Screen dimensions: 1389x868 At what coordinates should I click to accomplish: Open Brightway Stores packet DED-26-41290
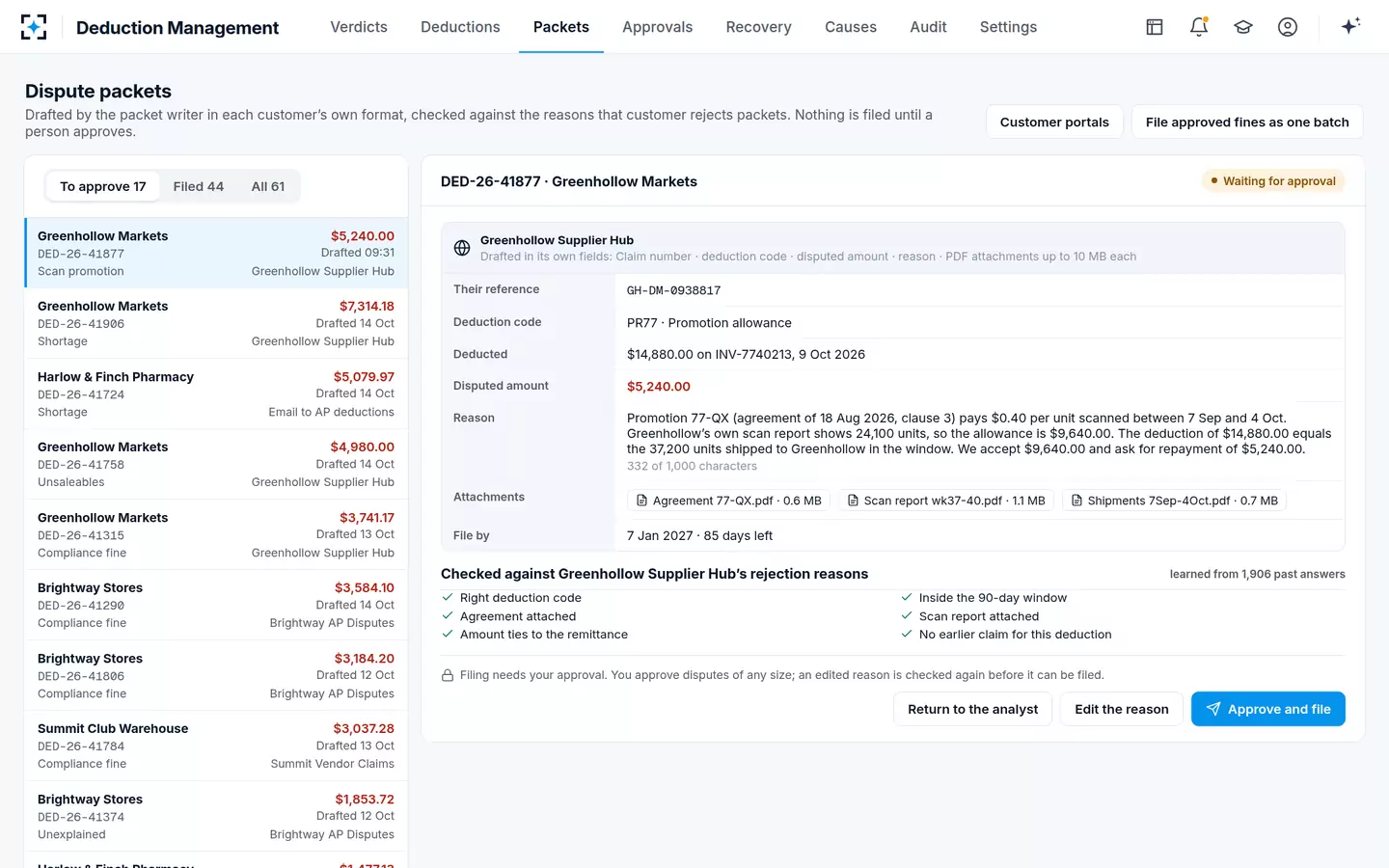click(216, 605)
